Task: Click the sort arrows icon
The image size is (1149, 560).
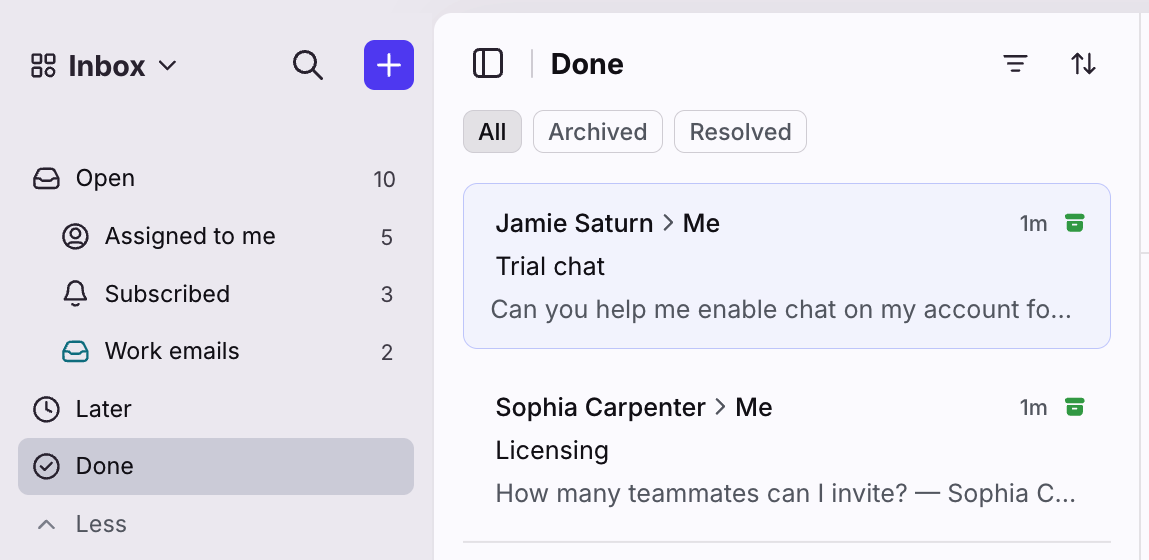Action: click(1084, 64)
